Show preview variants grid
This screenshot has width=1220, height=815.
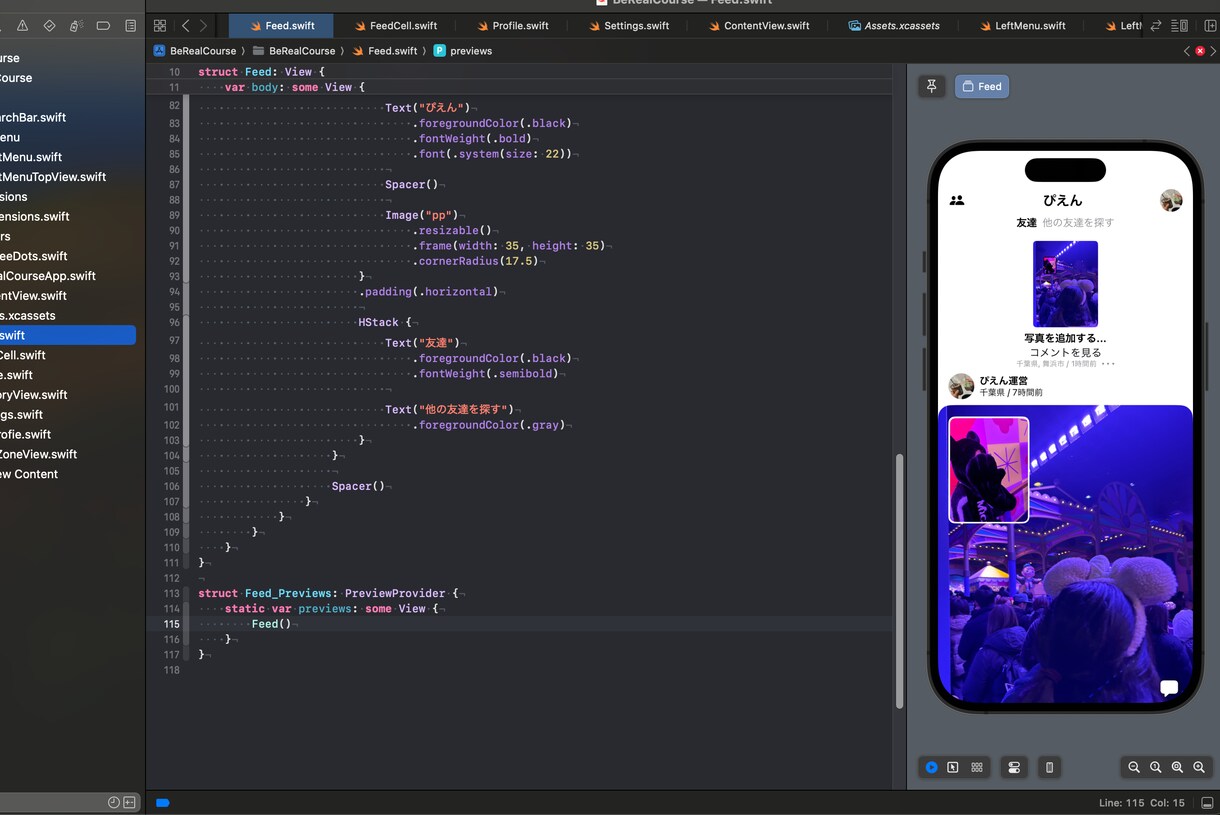pyautogui.click(x=977, y=767)
